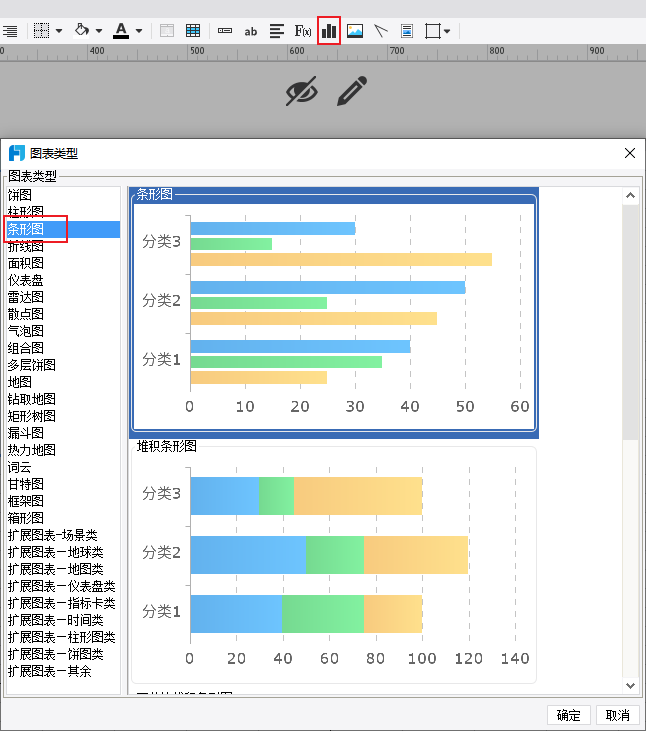Select 扩展图表-其余 in the list
This screenshot has height=731, width=646.
(x=63, y=671)
